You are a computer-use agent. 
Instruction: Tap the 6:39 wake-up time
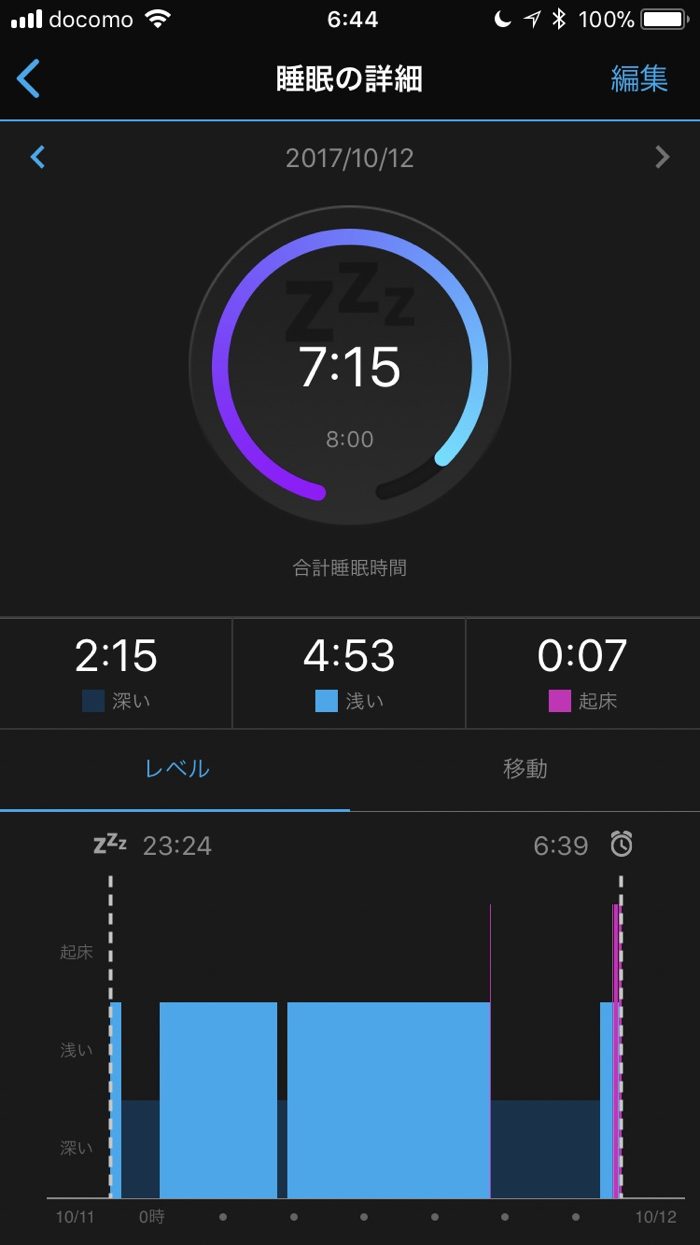561,846
